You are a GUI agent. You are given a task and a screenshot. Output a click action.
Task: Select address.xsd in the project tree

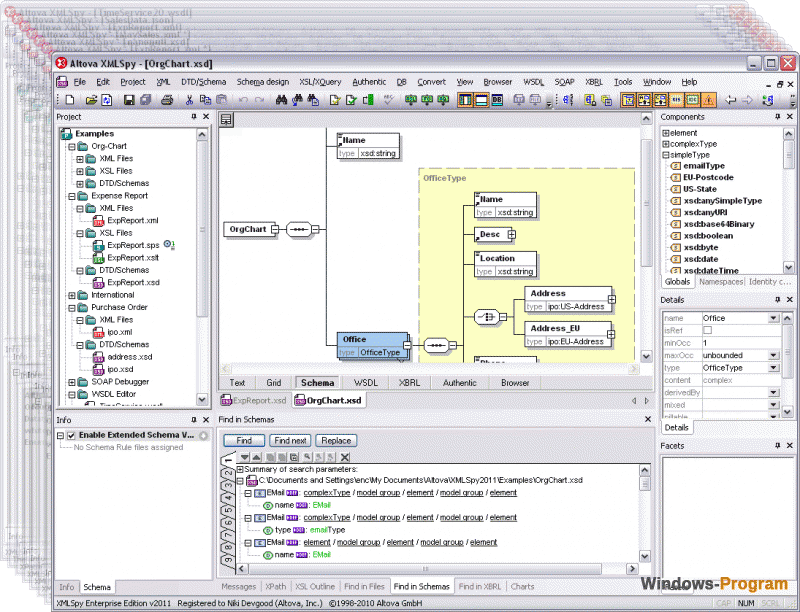[x=130, y=357]
